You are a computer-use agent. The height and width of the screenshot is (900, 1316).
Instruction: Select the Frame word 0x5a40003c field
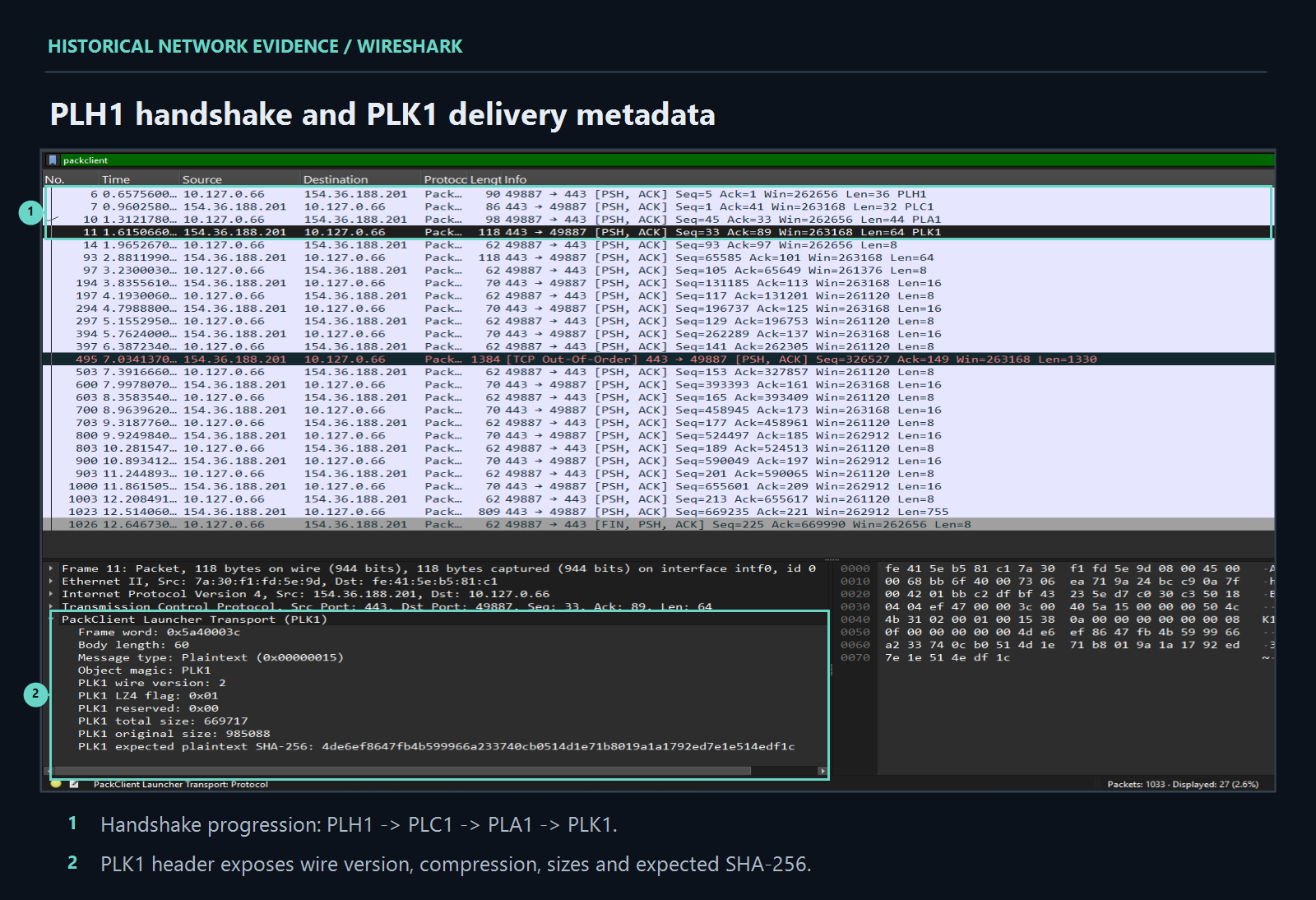(160, 633)
